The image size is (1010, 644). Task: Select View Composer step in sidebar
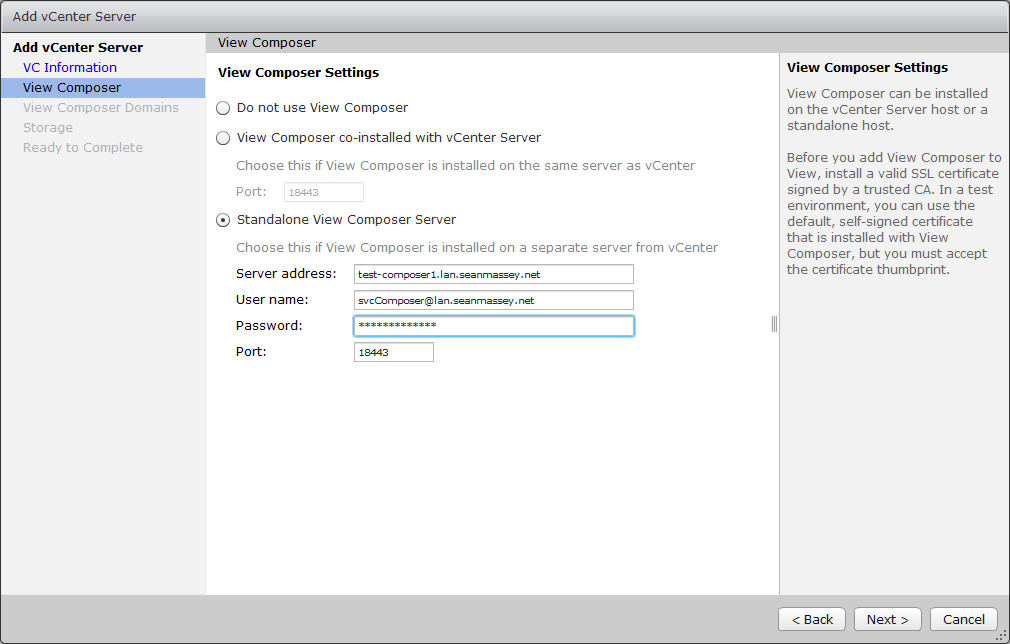pos(72,88)
